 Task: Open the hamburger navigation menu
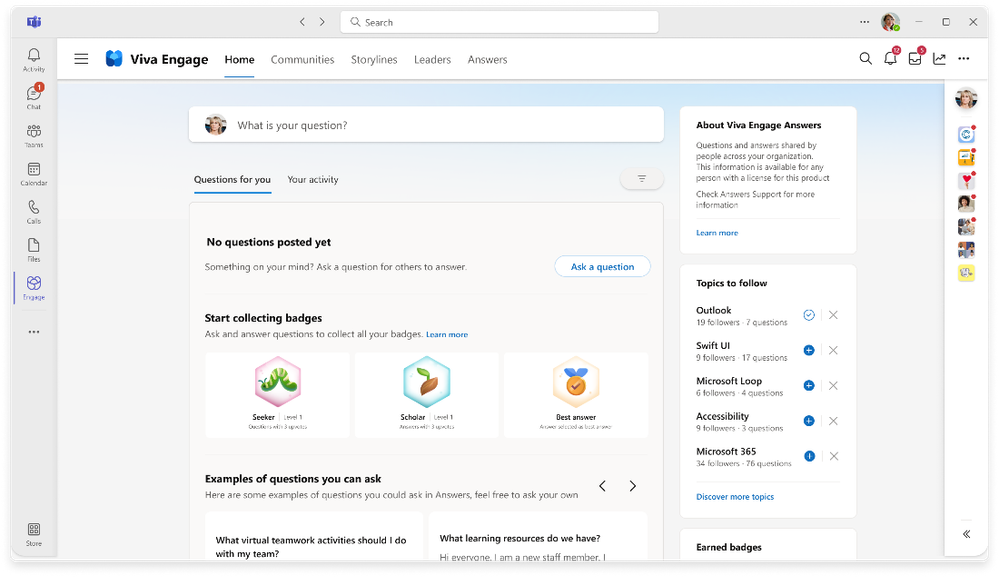tap(81, 59)
